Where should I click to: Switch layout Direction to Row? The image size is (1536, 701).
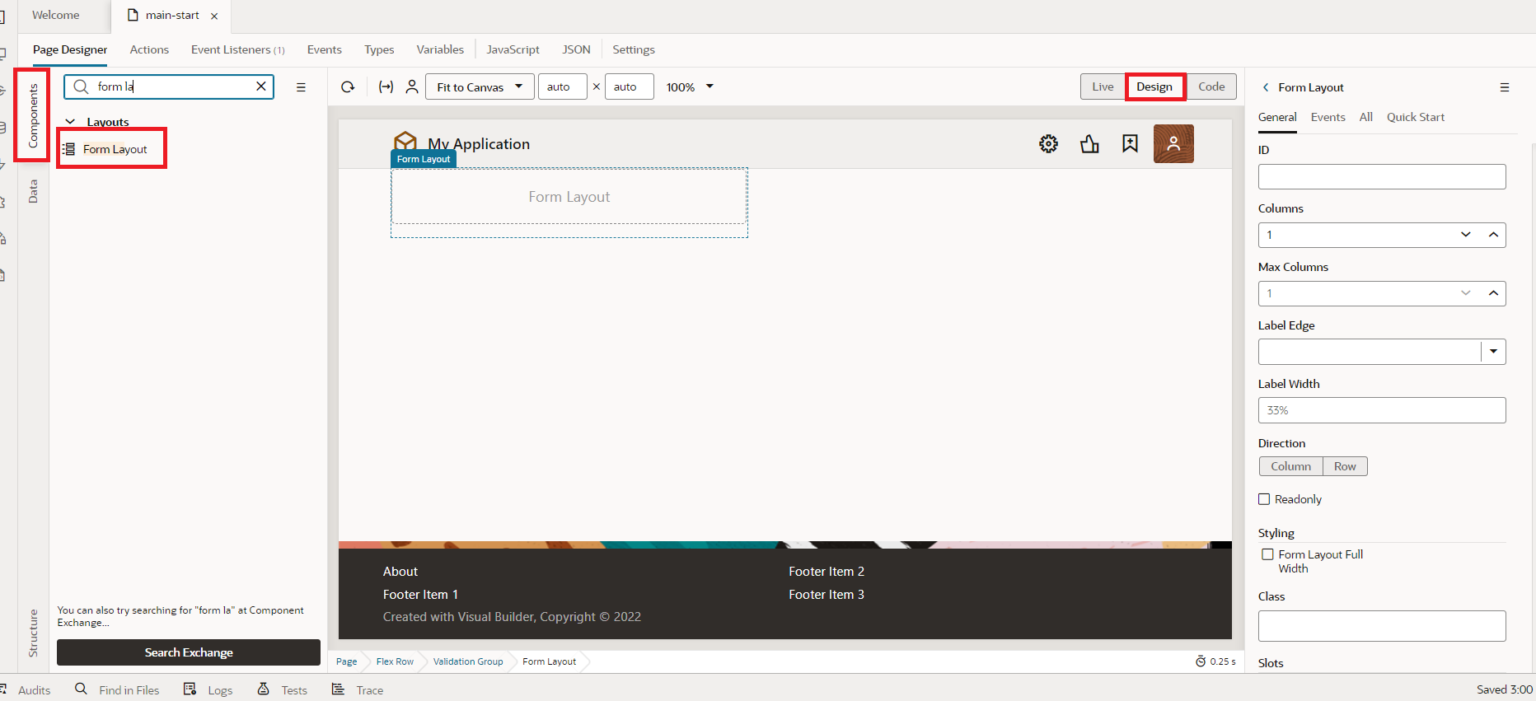tap(1344, 466)
